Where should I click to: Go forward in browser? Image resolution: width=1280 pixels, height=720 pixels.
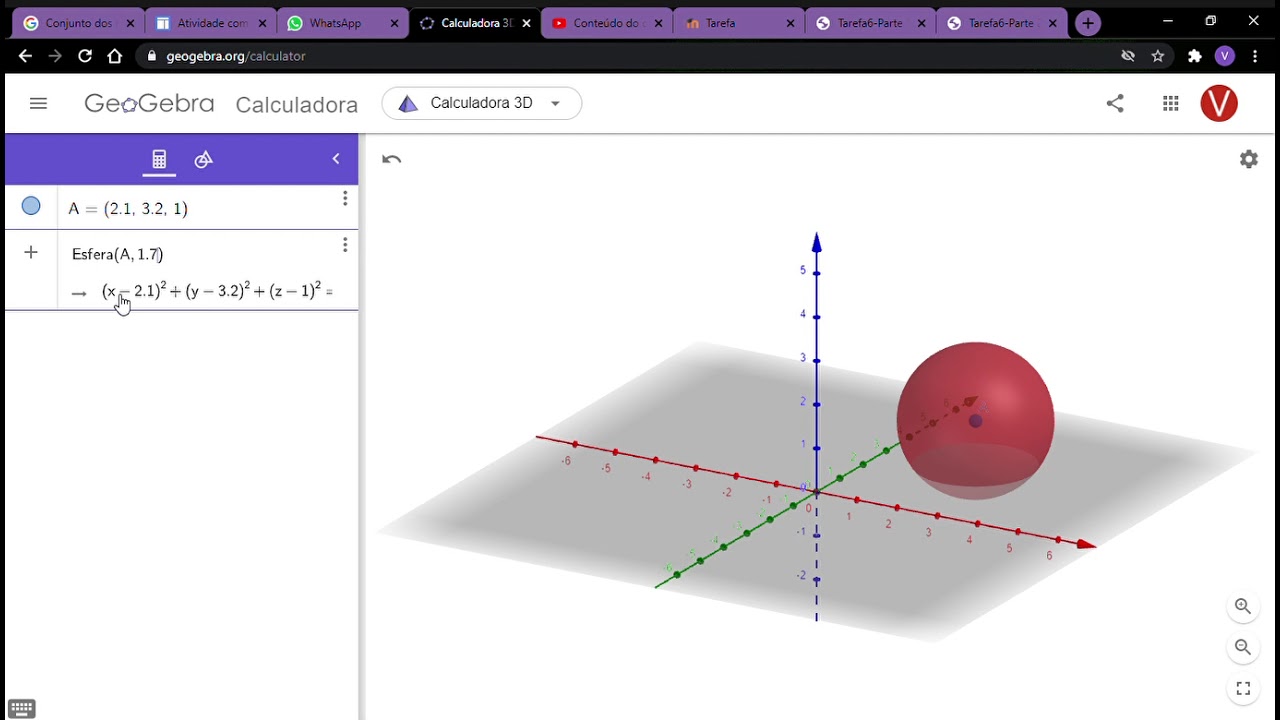[55, 56]
